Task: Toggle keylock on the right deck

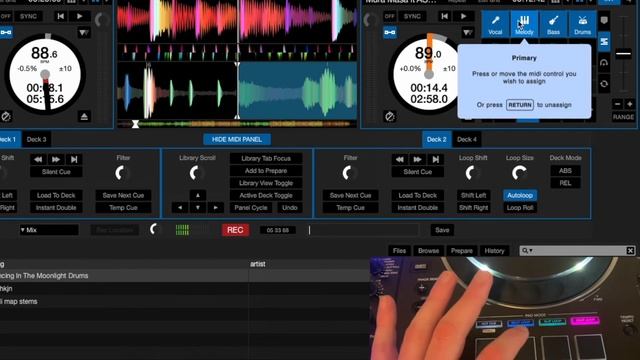Action: (390, 32)
